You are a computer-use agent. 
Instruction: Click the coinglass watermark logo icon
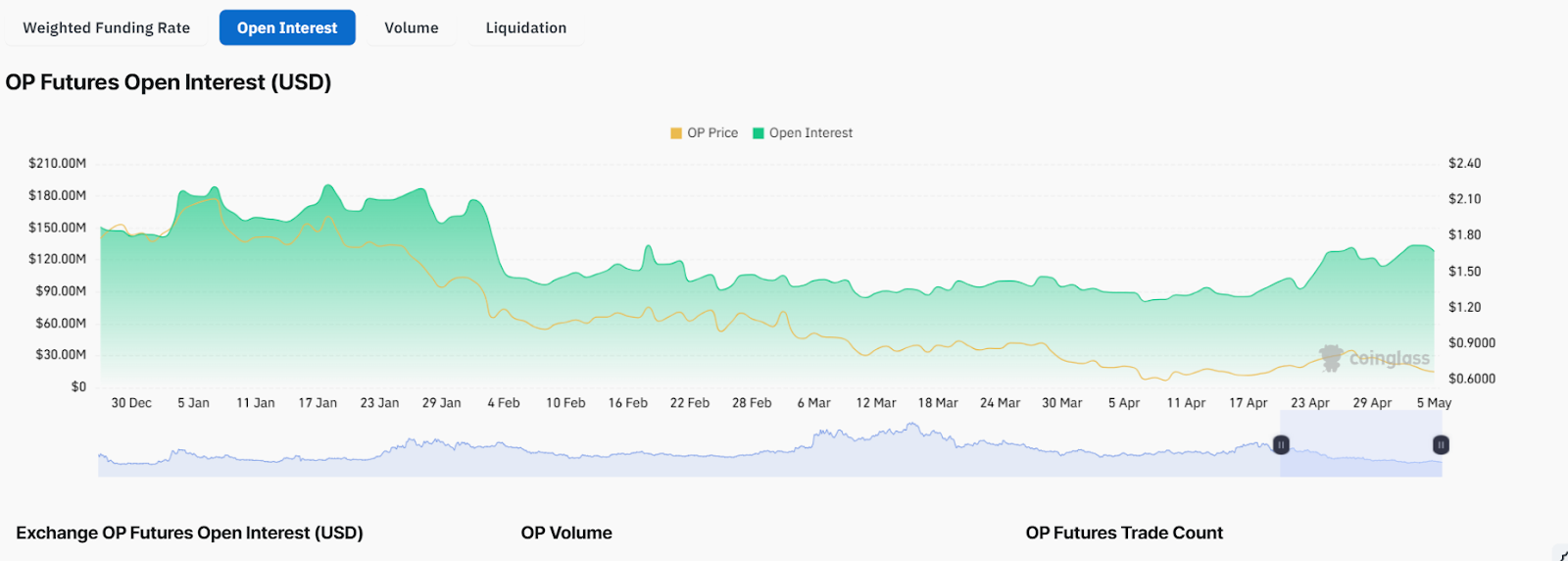[x=1331, y=358]
